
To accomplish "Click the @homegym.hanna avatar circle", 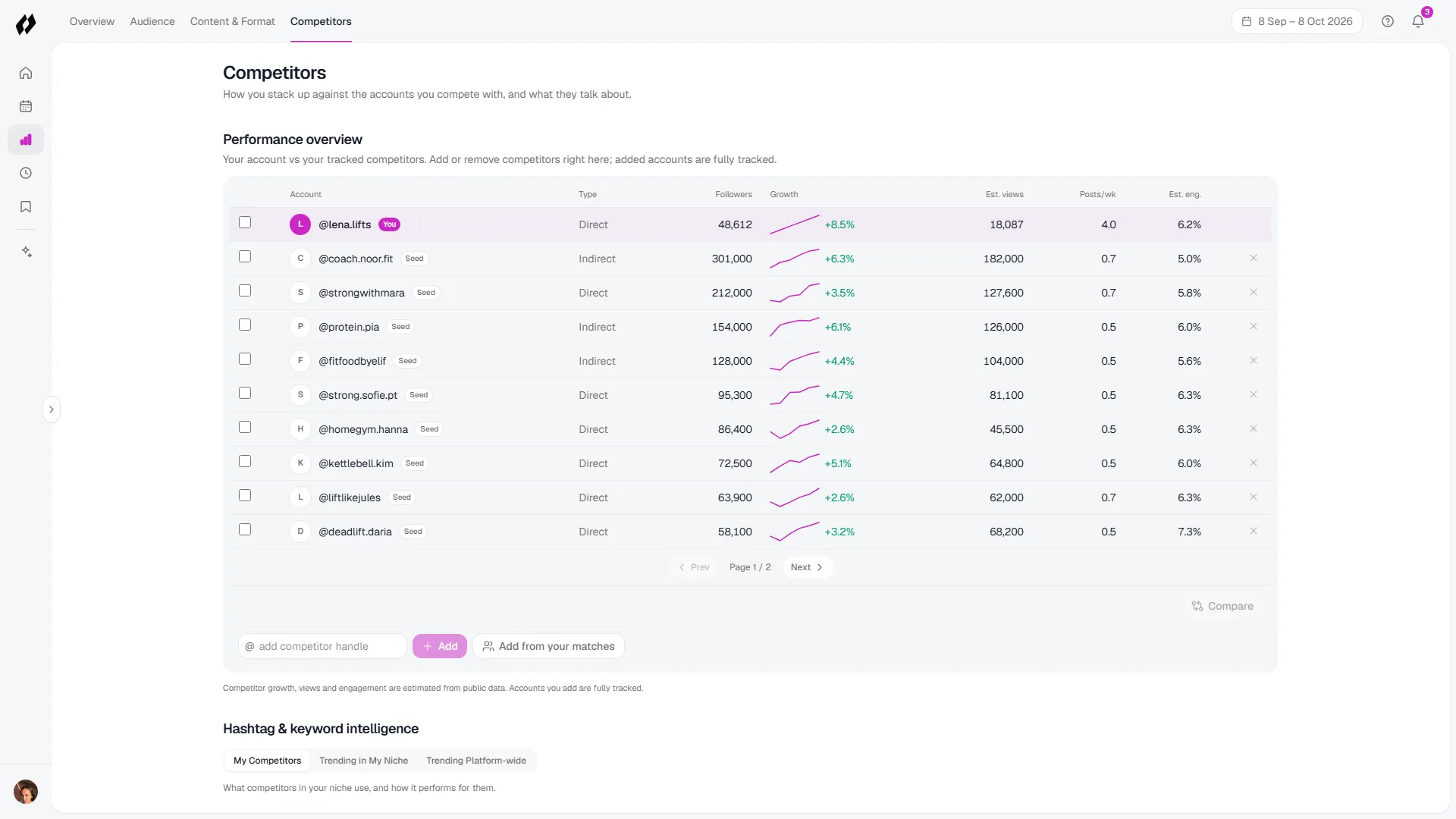I will pyautogui.click(x=300, y=429).
